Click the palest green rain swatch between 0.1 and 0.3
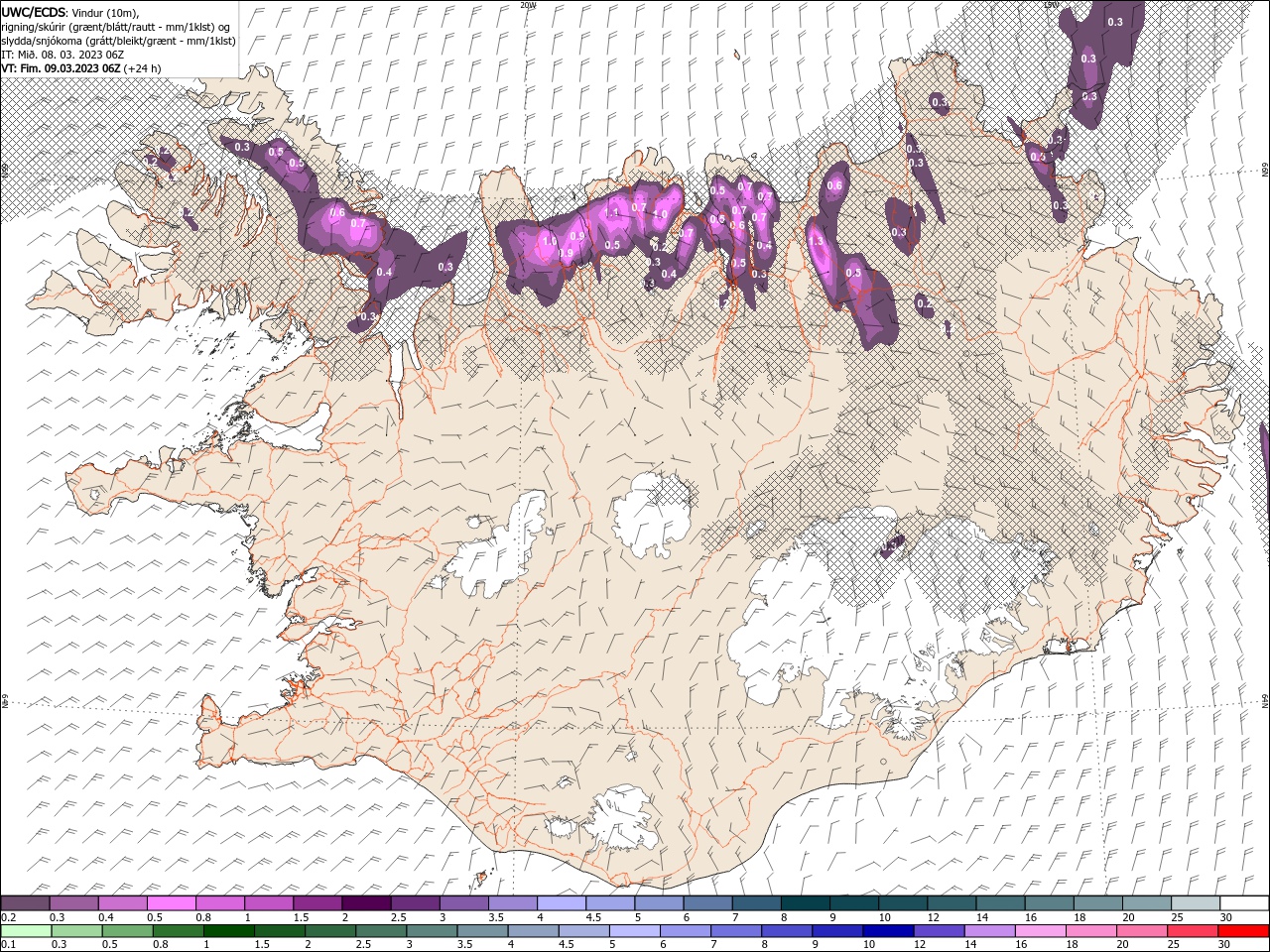 [26, 931]
